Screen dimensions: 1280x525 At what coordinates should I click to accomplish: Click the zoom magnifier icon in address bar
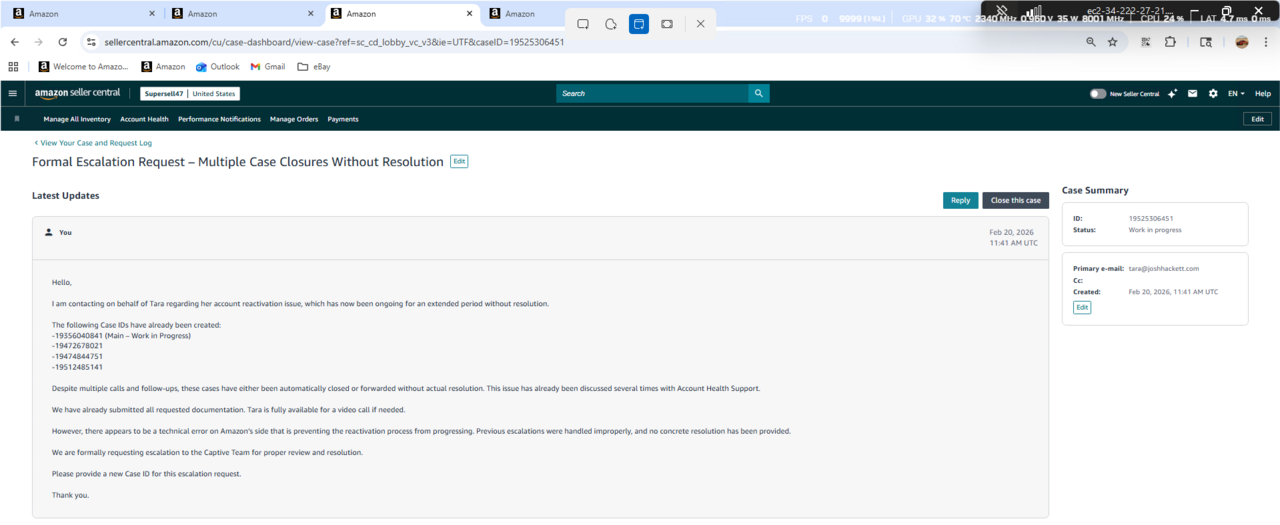tap(1091, 42)
